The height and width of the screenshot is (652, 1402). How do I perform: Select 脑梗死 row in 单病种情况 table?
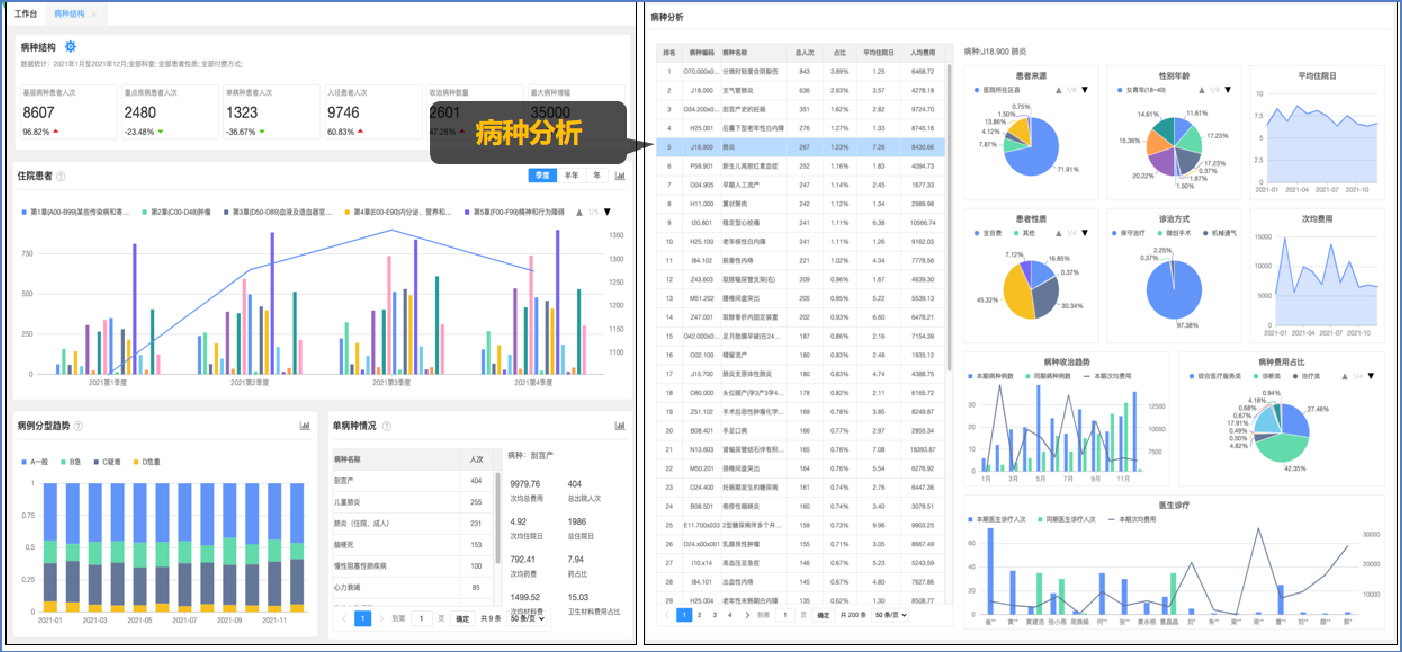click(412, 544)
